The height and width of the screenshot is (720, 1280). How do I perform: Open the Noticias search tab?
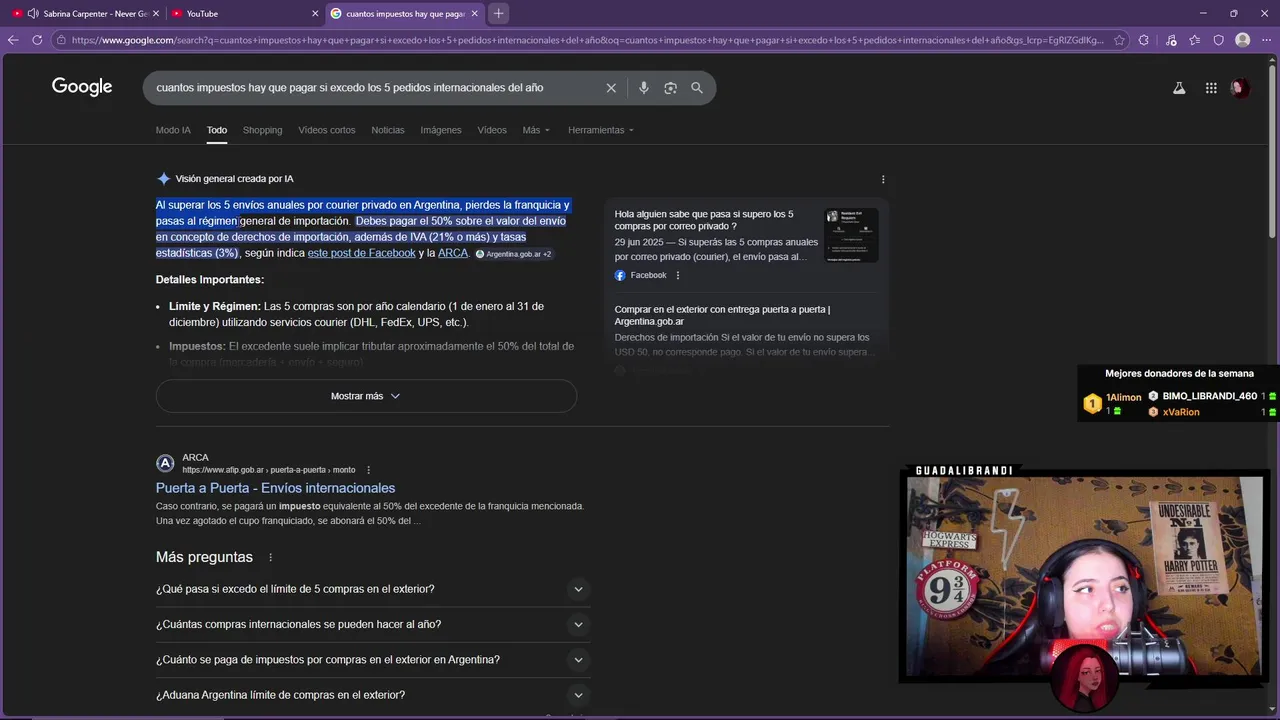click(388, 130)
